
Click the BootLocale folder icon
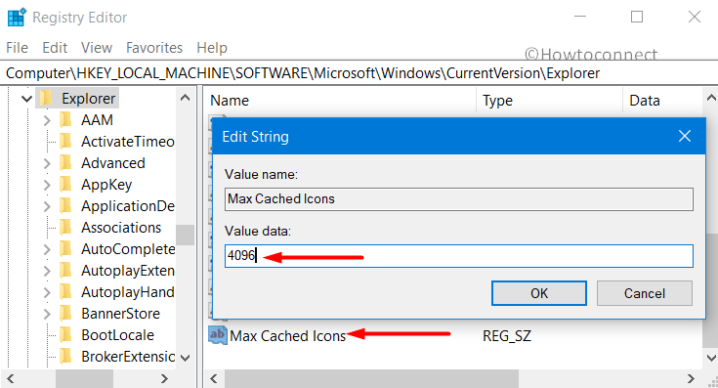click(x=66, y=335)
